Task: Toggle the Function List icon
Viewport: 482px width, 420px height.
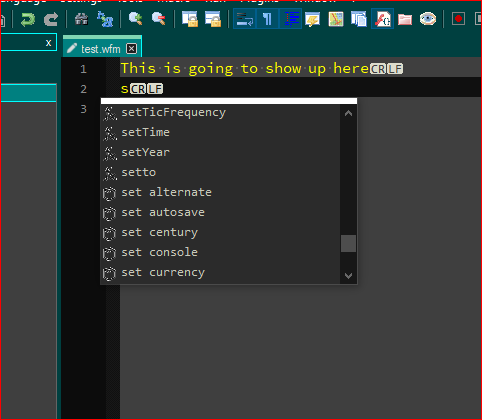Action: click(x=382, y=19)
